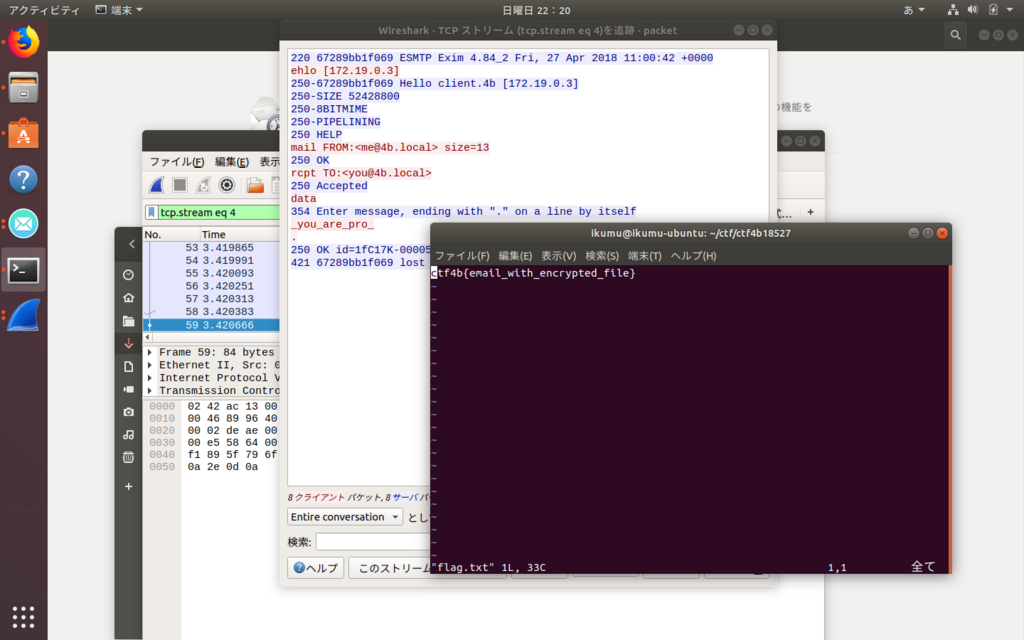Open Home in the file manager sidebar
This screenshot has height=640, width=1024.
click(x=129, y=298)
